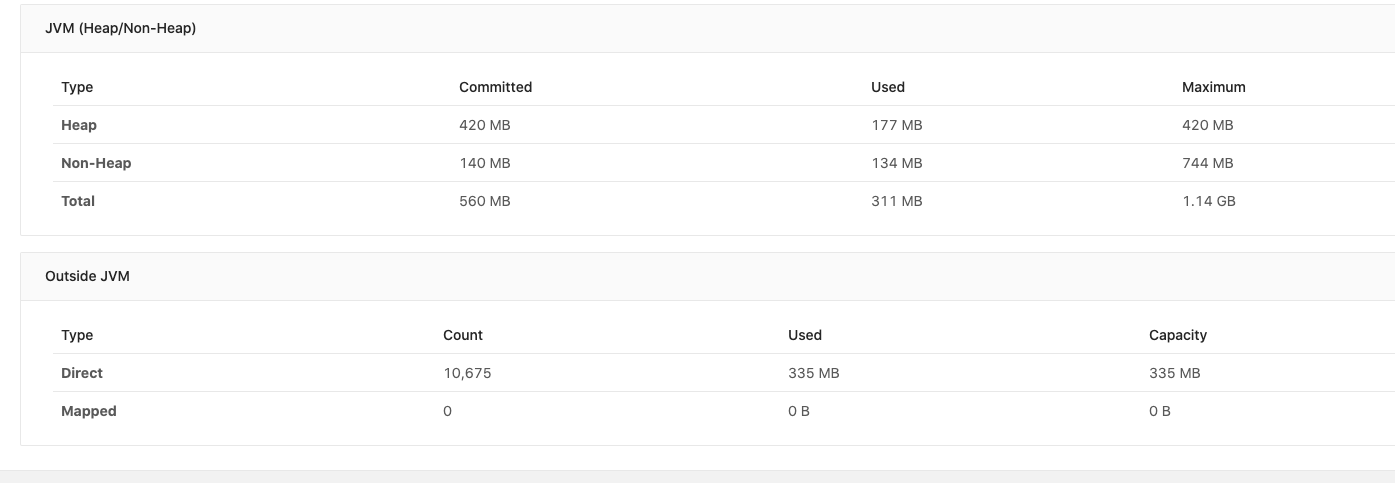Image resolution: width=1395 pixels, height=483 pixels.
Task: Click the Heap used value 177 MB
Action: tap(896, 125)
